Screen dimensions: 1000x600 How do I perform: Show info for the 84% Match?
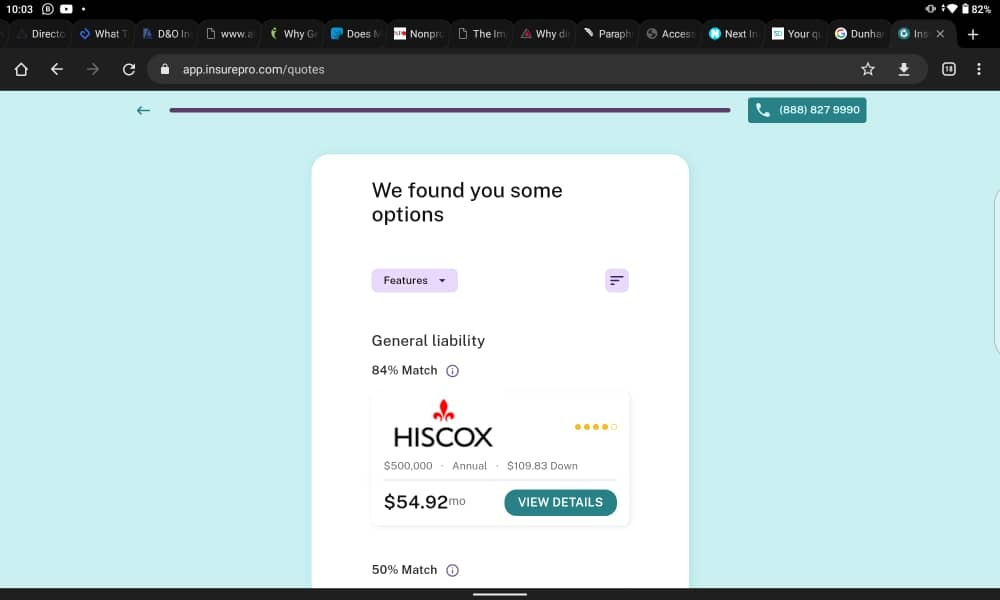[452, 371]
